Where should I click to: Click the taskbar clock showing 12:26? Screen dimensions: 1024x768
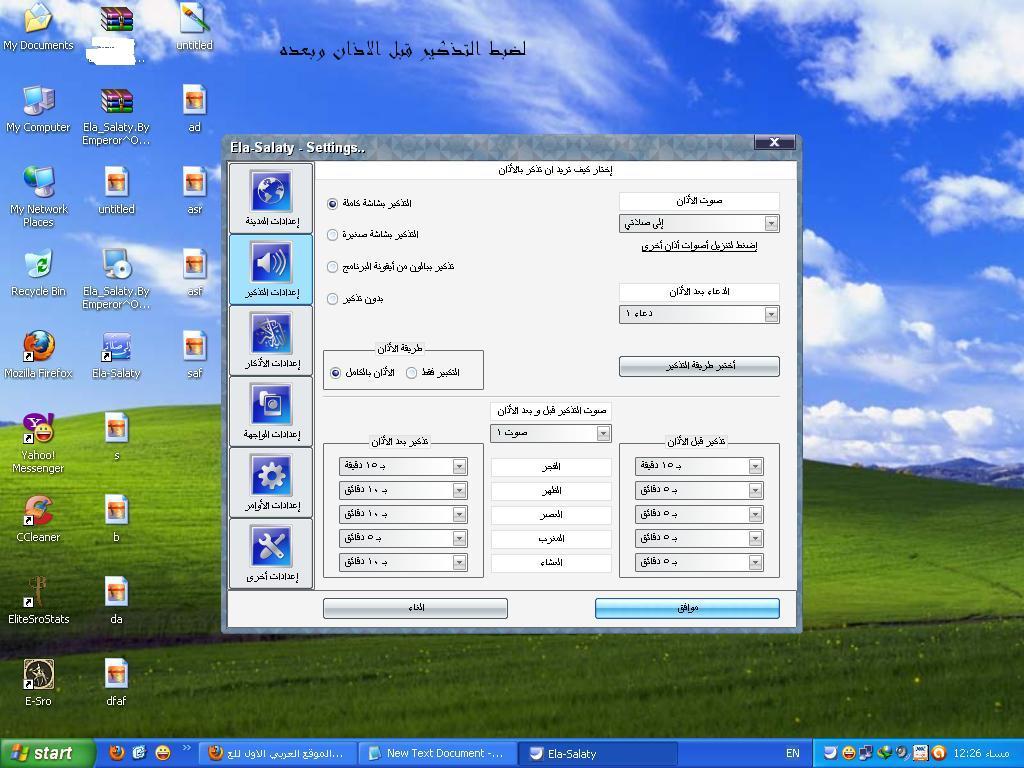click(x=983, y=754)
